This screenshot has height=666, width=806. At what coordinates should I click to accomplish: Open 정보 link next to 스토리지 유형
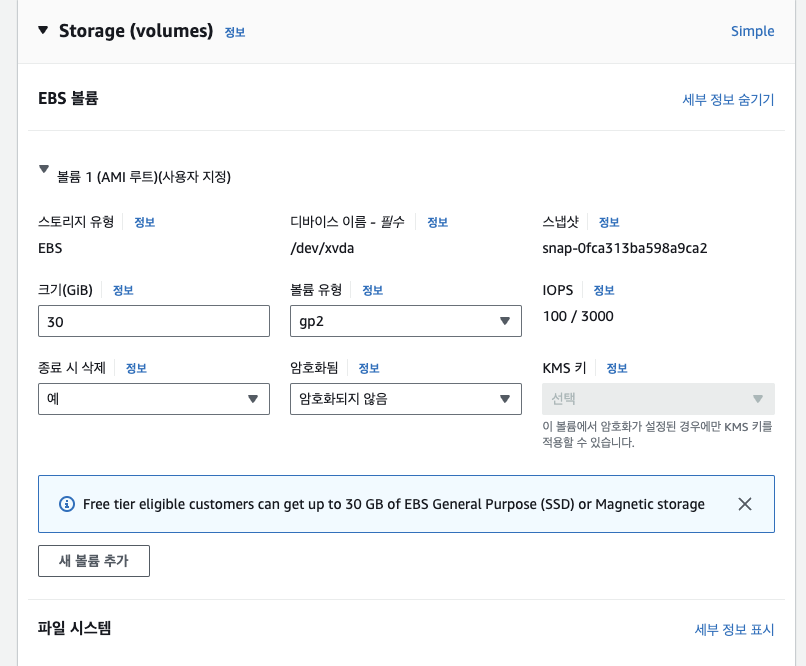tap(144, 222)
